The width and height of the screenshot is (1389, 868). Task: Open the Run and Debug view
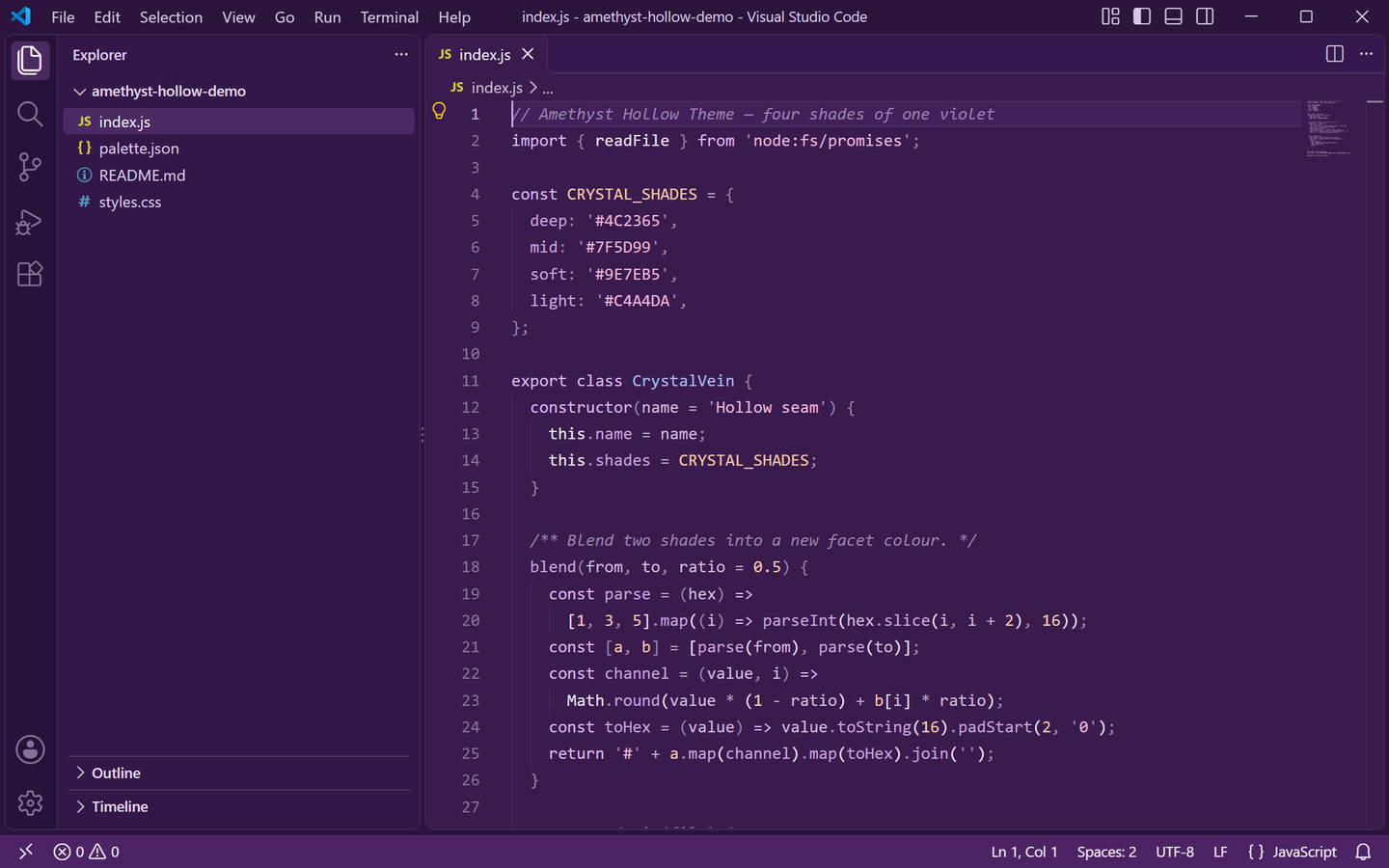30,221
